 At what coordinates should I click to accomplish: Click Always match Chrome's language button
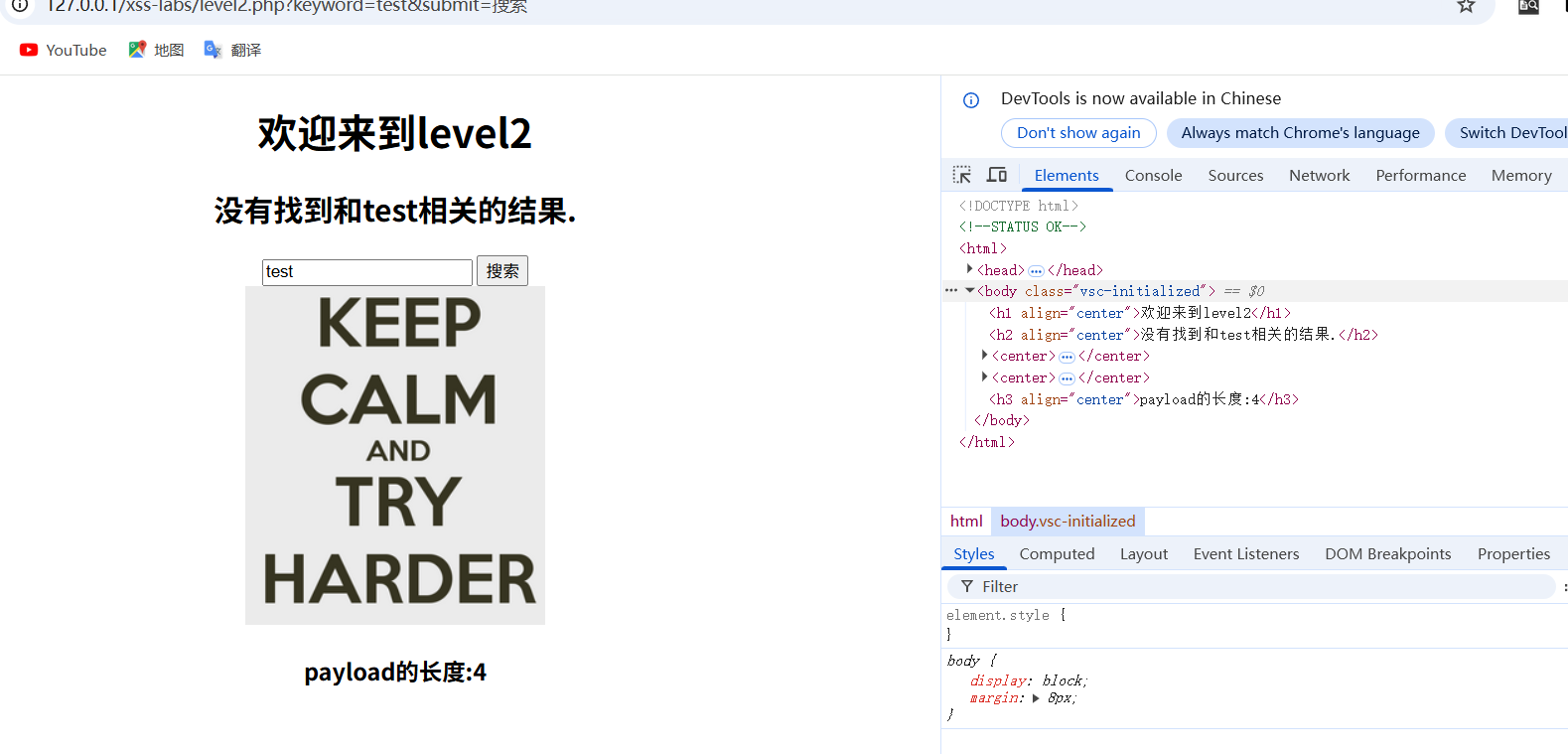pyautogui.click(x=1300, y=133)
